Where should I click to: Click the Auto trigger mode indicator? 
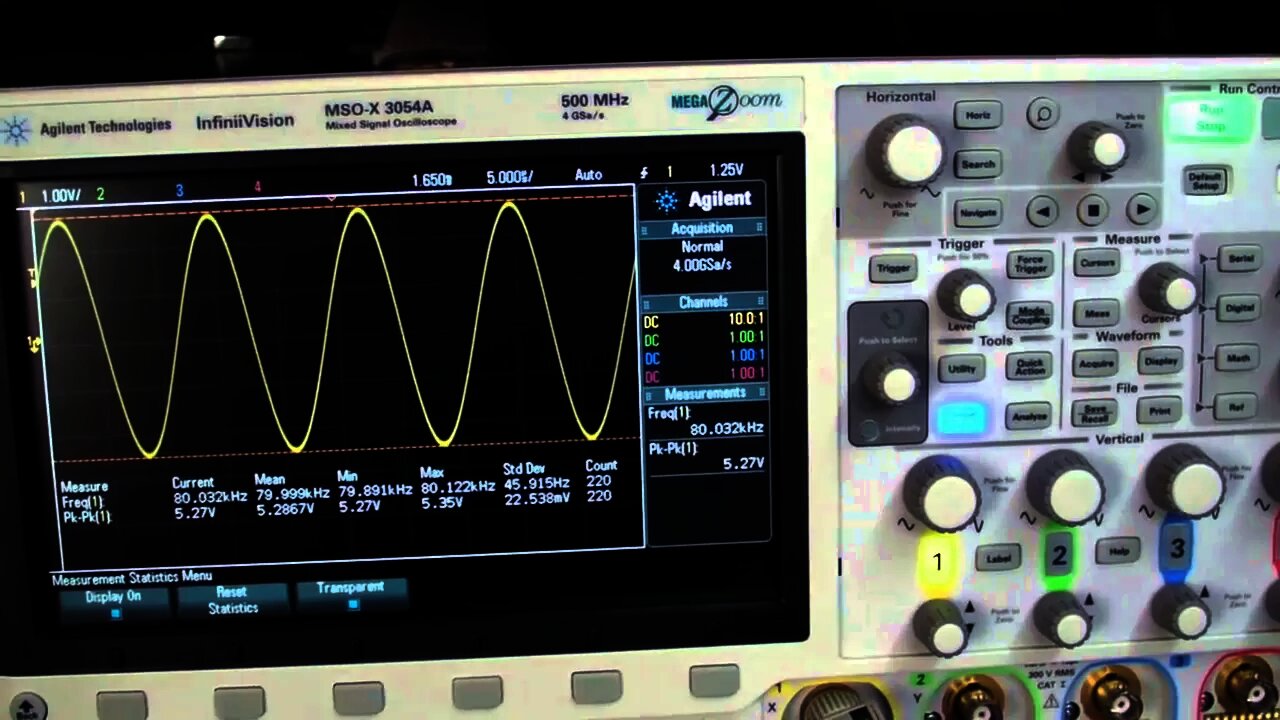click(x=589, y=175)
